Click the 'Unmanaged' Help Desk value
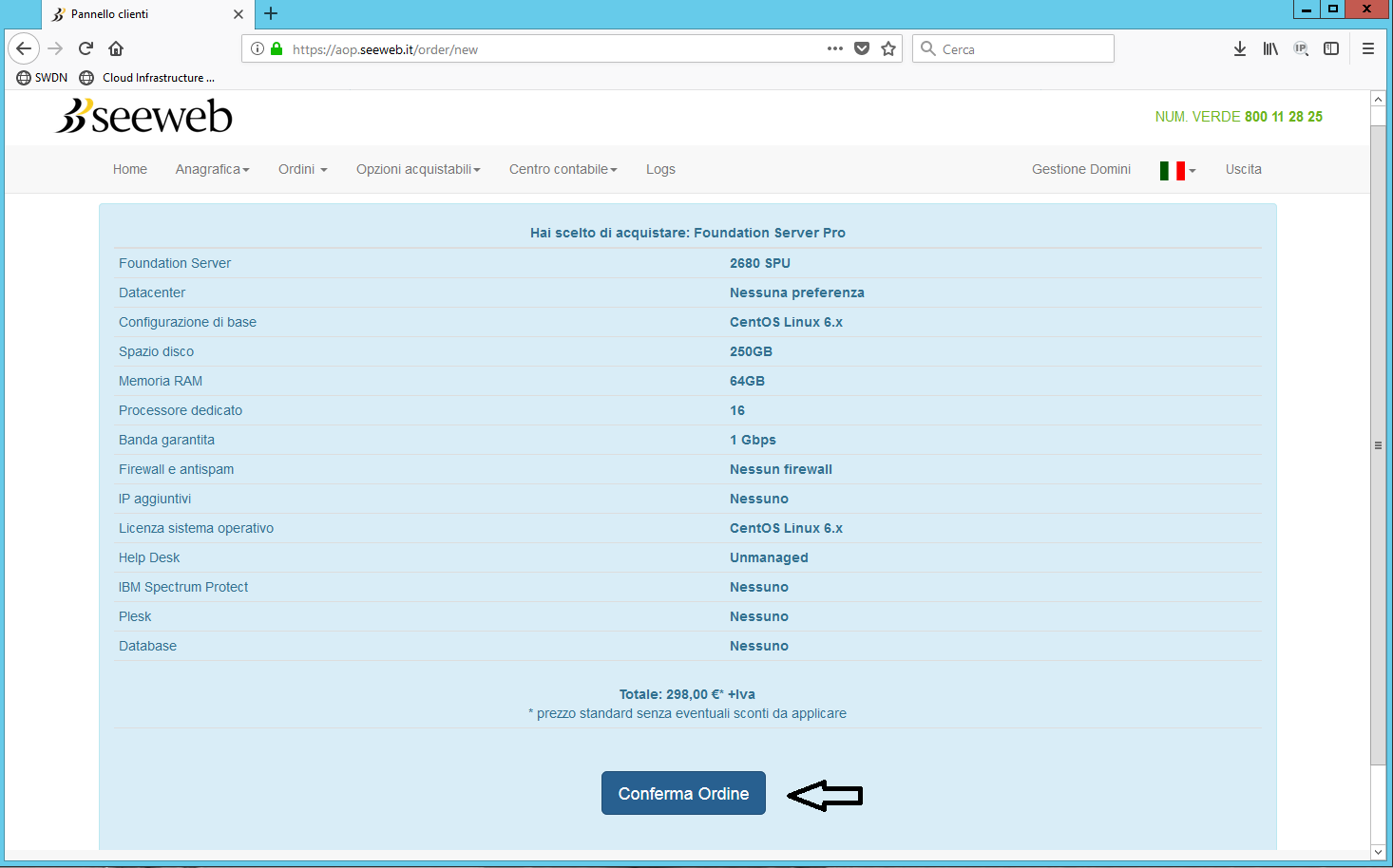 tap(769, 557)
